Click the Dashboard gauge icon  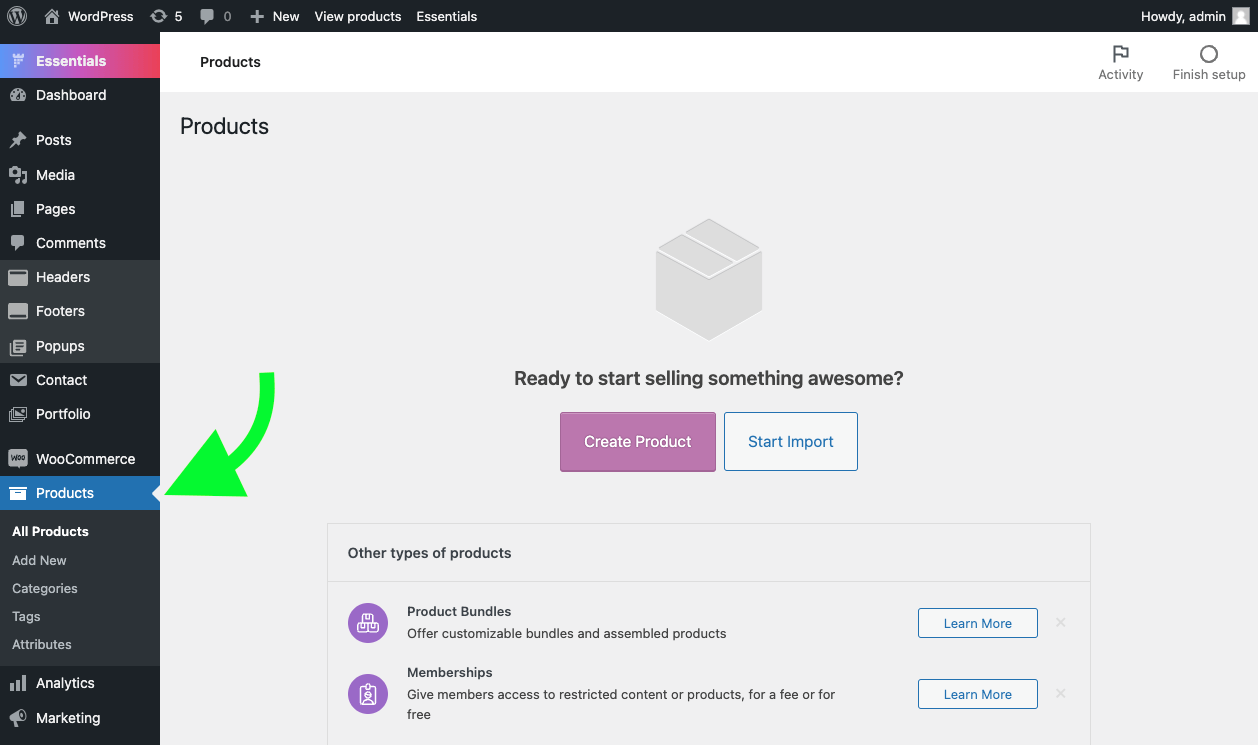point(18,95)
